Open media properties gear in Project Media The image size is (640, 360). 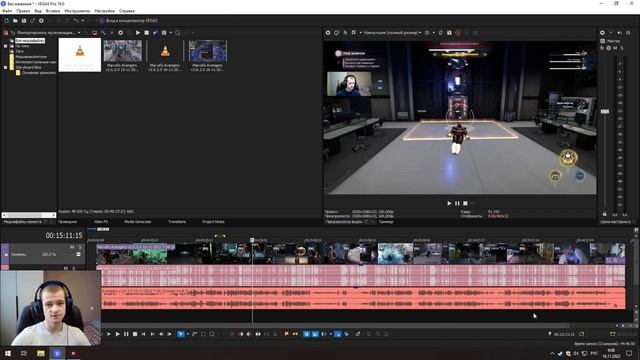pos(120,33)
